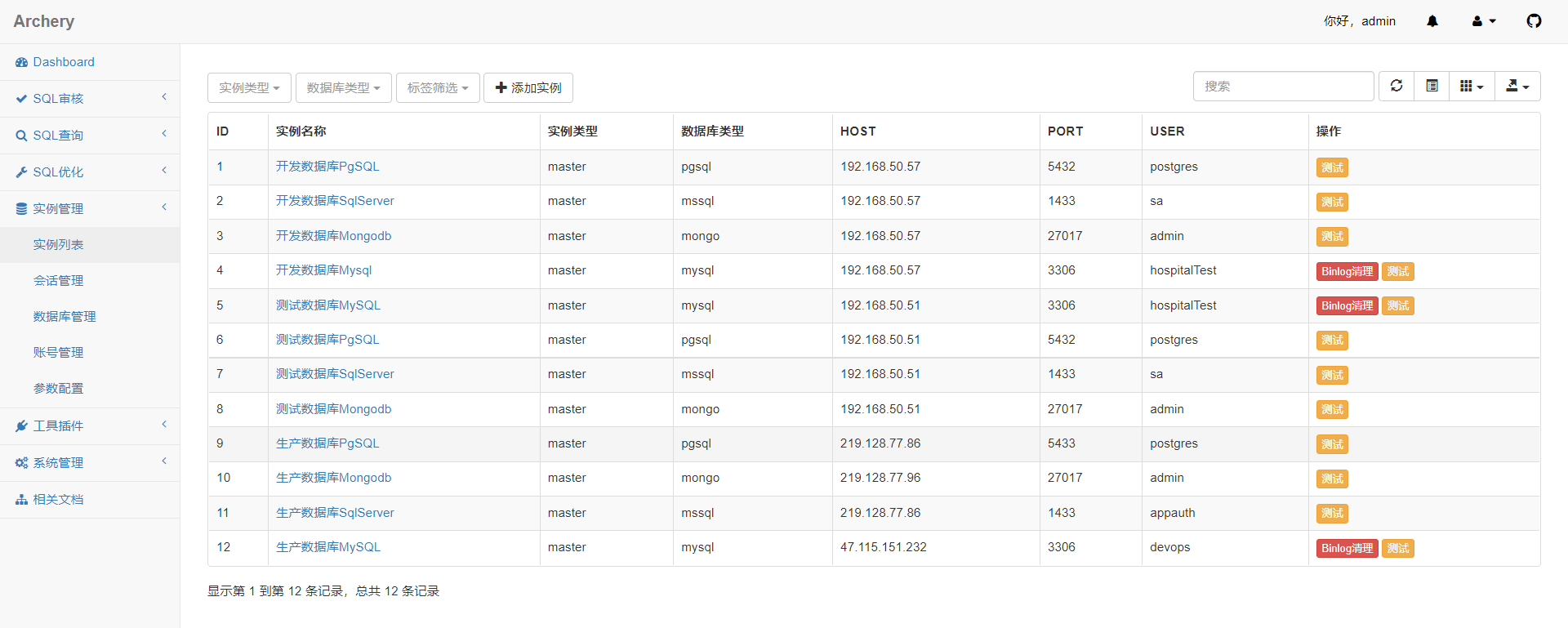Click 测试 button for 生产数据库SqlServer row
The image size is (1568, 628).
1331,514
